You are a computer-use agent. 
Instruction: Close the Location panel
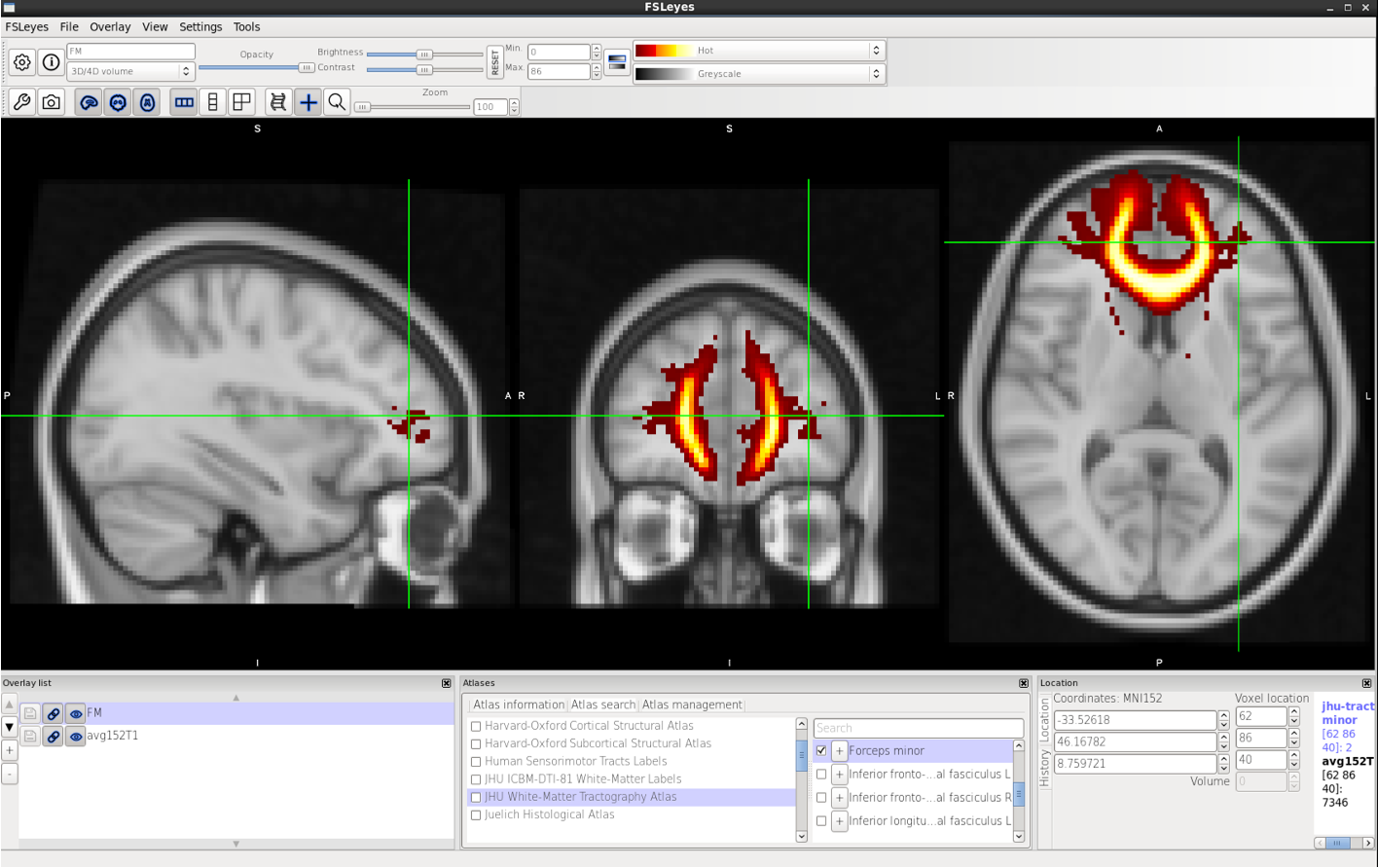point(1366,683)
